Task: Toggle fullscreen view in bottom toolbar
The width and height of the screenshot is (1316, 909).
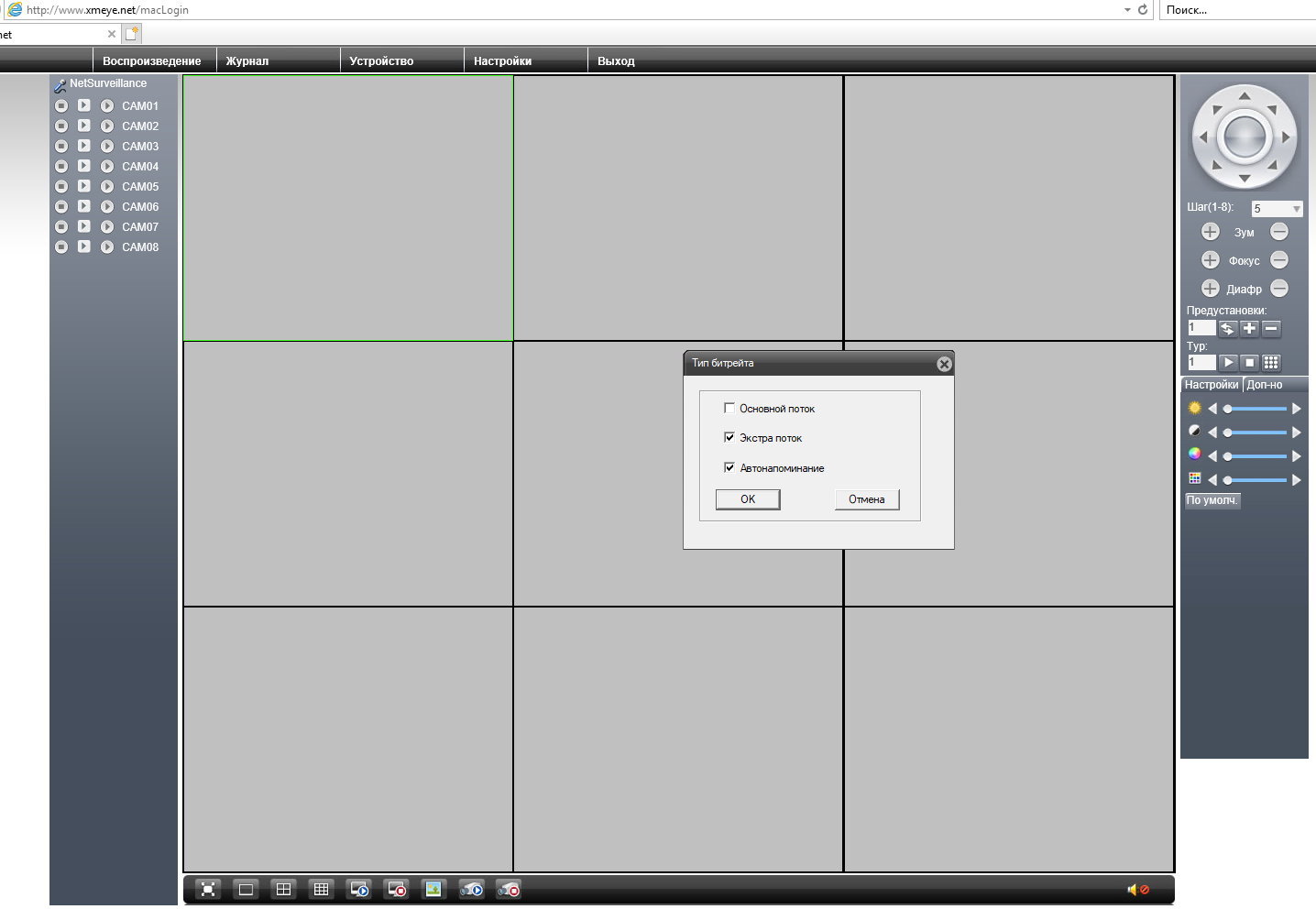Action: [208, 889]
